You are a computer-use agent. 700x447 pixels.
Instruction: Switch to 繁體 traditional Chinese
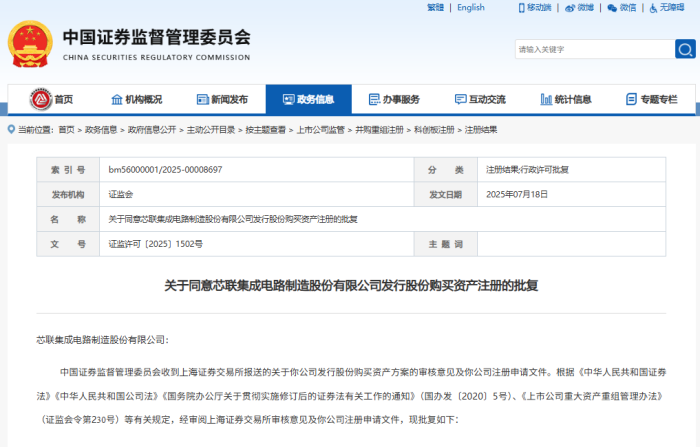click(x=435, y=7)
